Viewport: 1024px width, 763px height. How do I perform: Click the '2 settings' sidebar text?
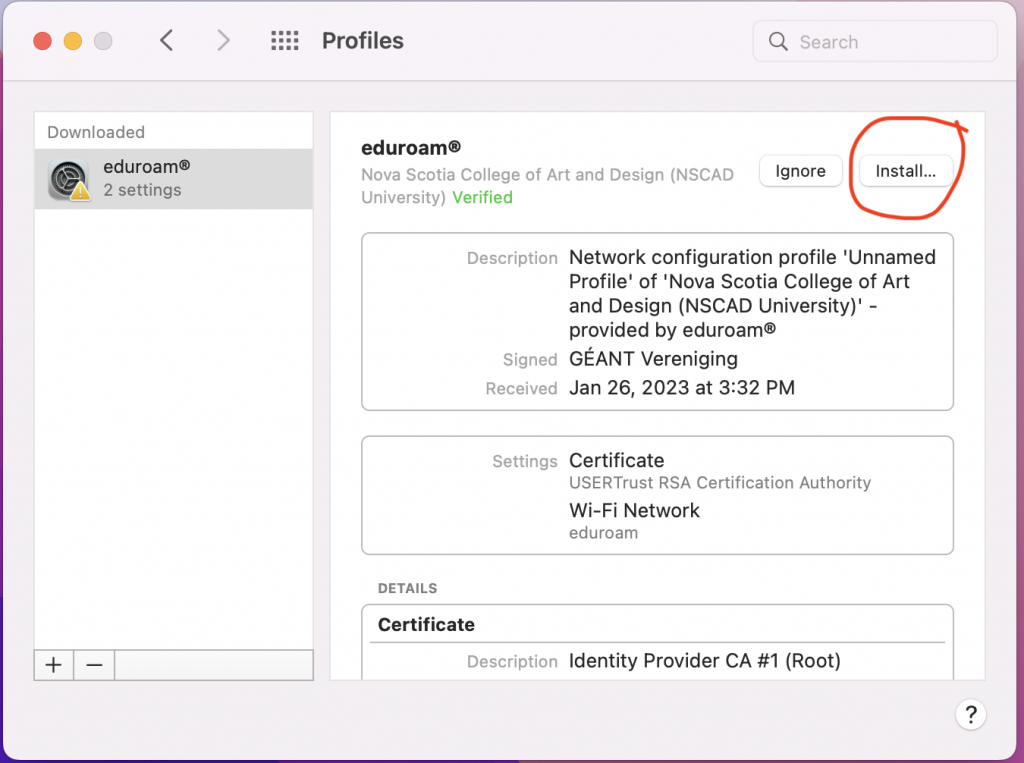pyautogui.click(x=142, y=190)
